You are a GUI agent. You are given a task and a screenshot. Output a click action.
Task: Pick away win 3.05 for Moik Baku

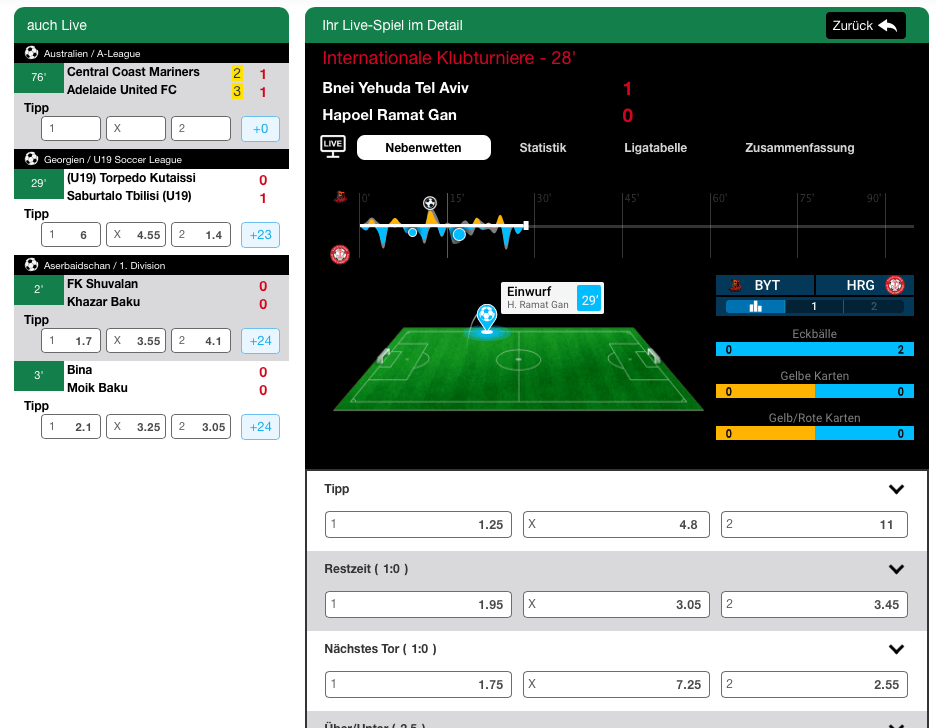[201, 427]
